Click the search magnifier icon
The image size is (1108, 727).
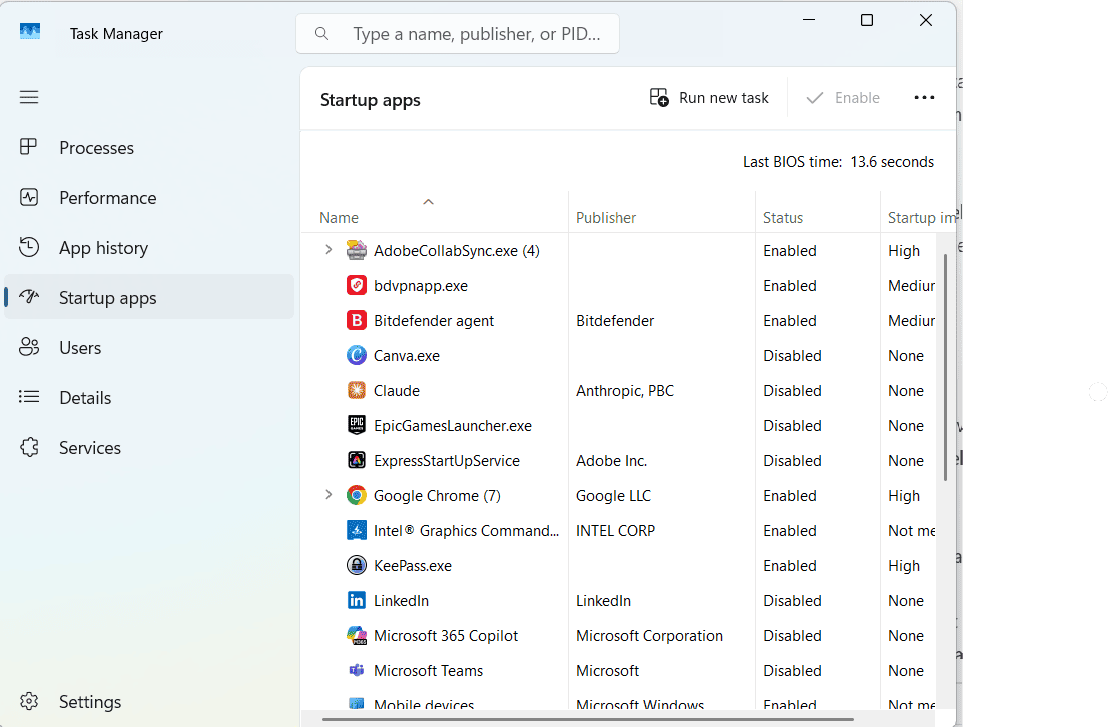click(322, 33)
